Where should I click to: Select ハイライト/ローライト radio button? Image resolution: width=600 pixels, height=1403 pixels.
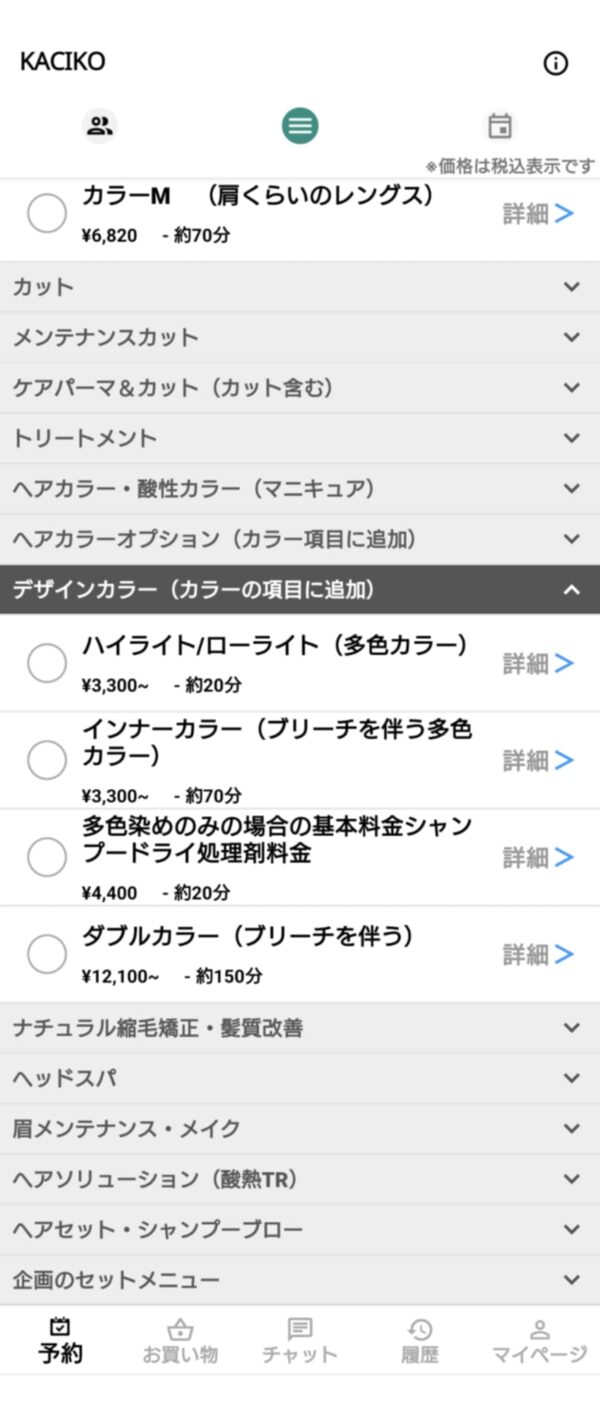(x=47, y=663)
